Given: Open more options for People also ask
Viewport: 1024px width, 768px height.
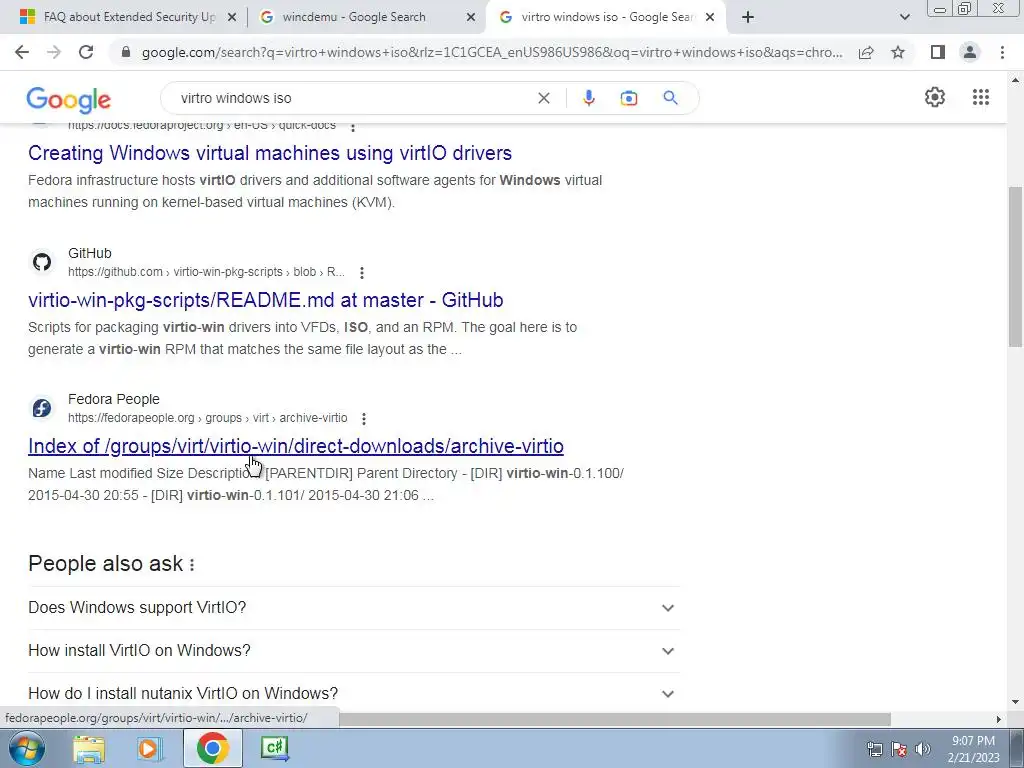Looking at the screenshot, I should tap(191, 565).
